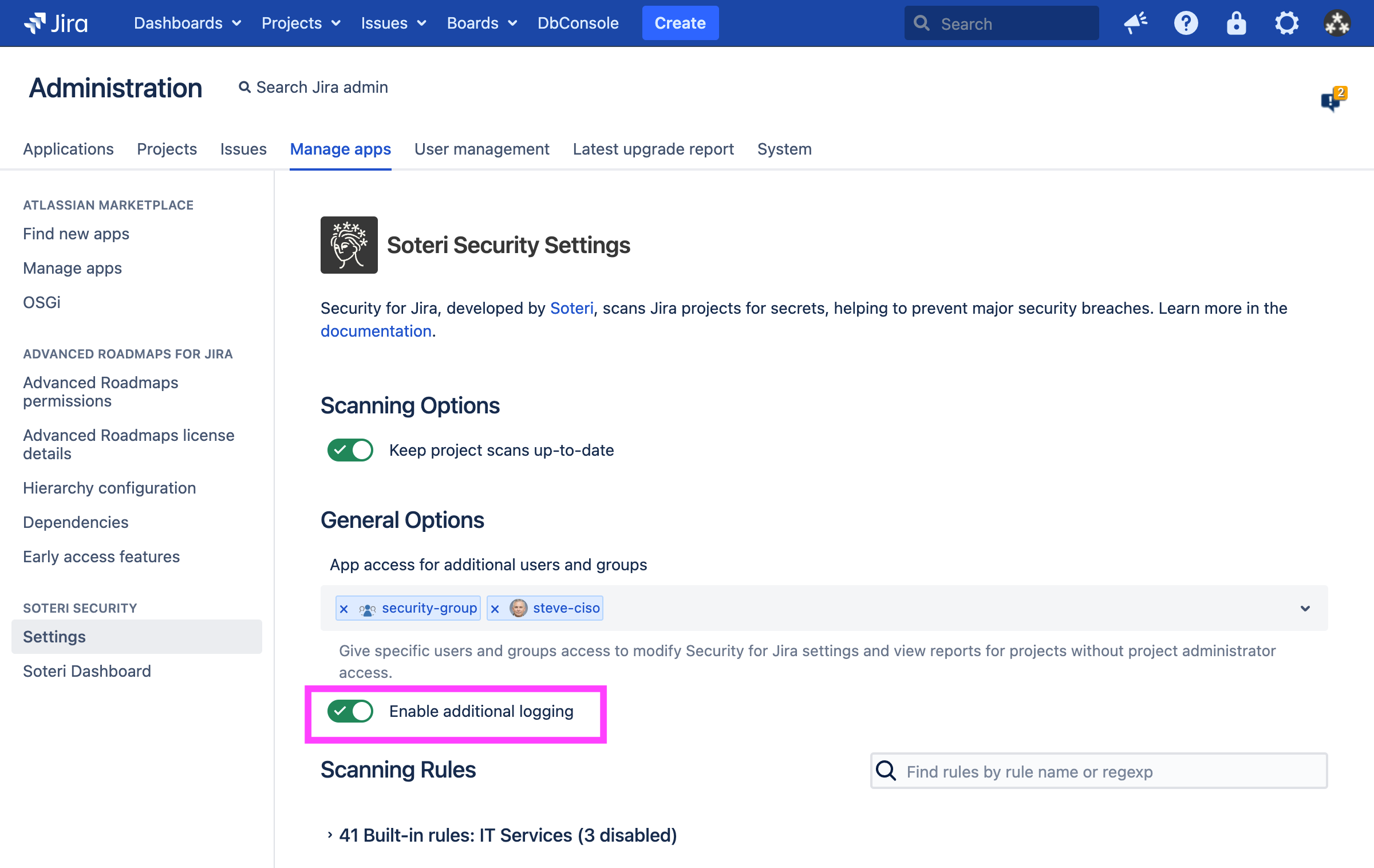The height and width of the screenshot is (868, 1374).
Task: Open the Boards dropdown menu
Action: (481, 23)
